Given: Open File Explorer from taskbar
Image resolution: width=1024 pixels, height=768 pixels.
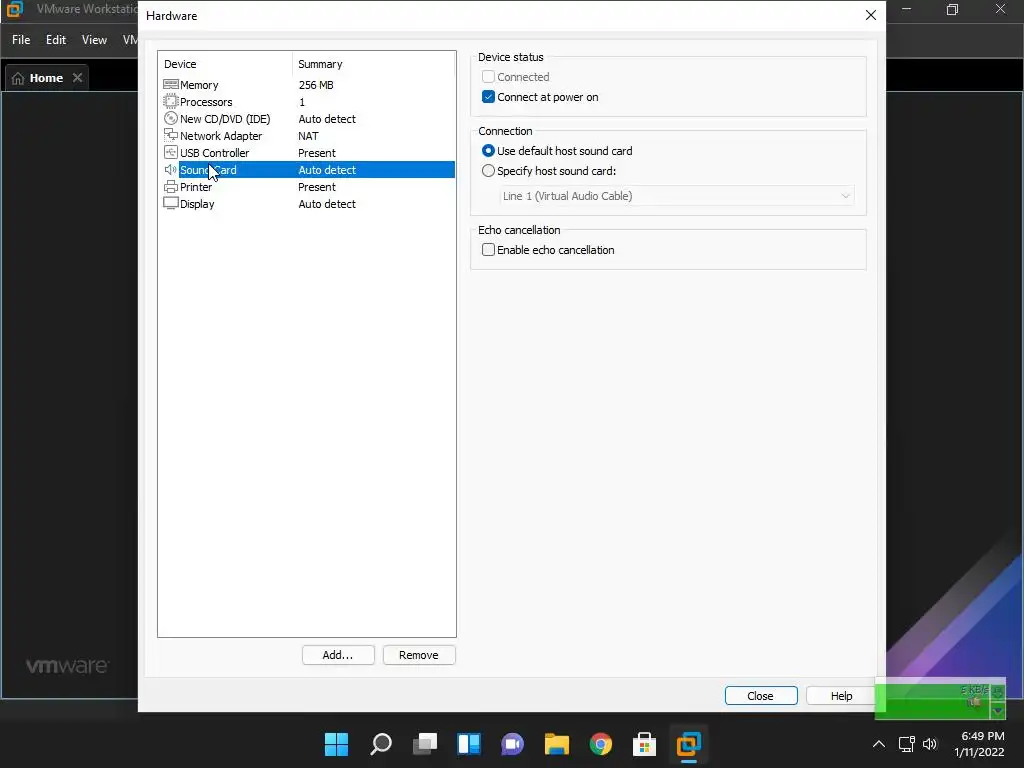Looking at the screenshot, I should pos(556,744).
